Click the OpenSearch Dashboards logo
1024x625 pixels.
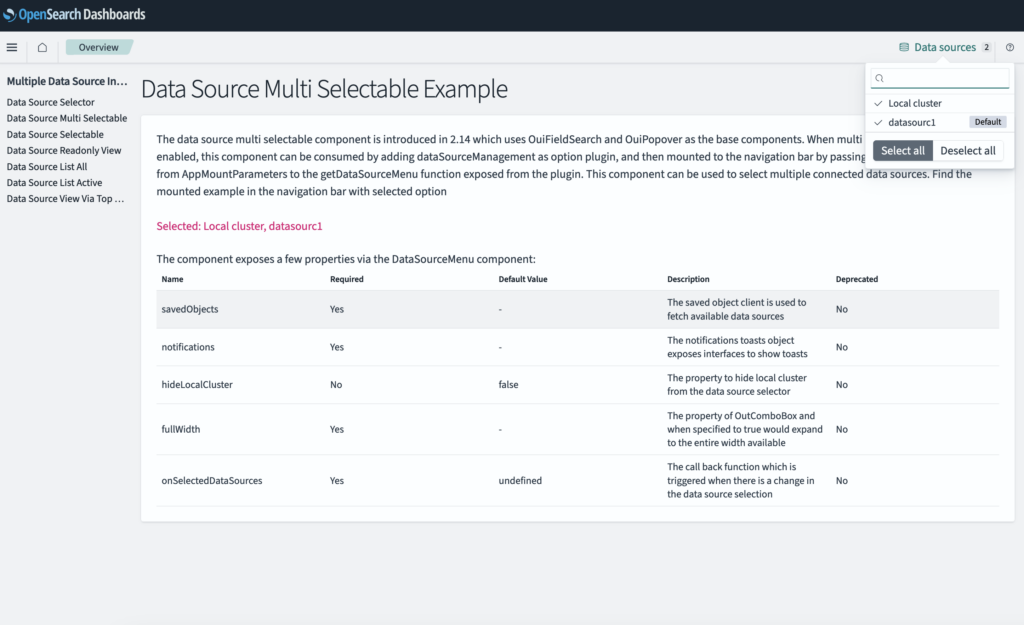click(x=75, y=15)
